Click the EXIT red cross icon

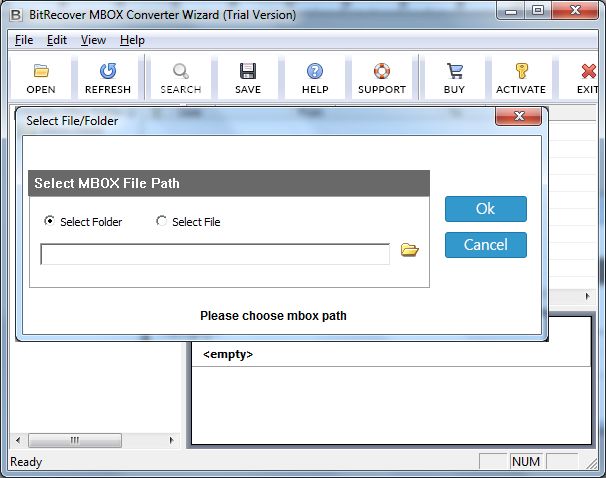pyautogui.click(x=588, y=71)
